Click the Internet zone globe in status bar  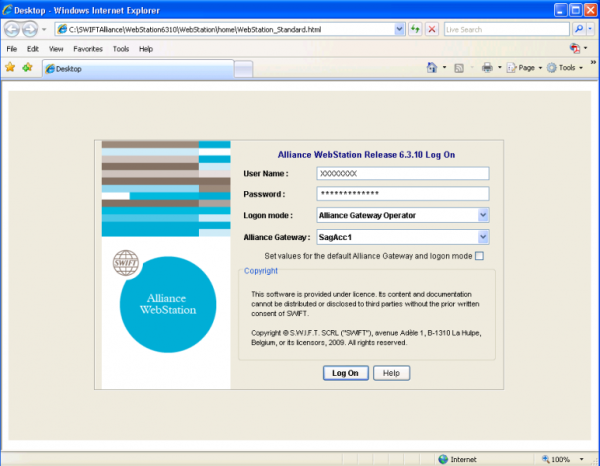443,459
